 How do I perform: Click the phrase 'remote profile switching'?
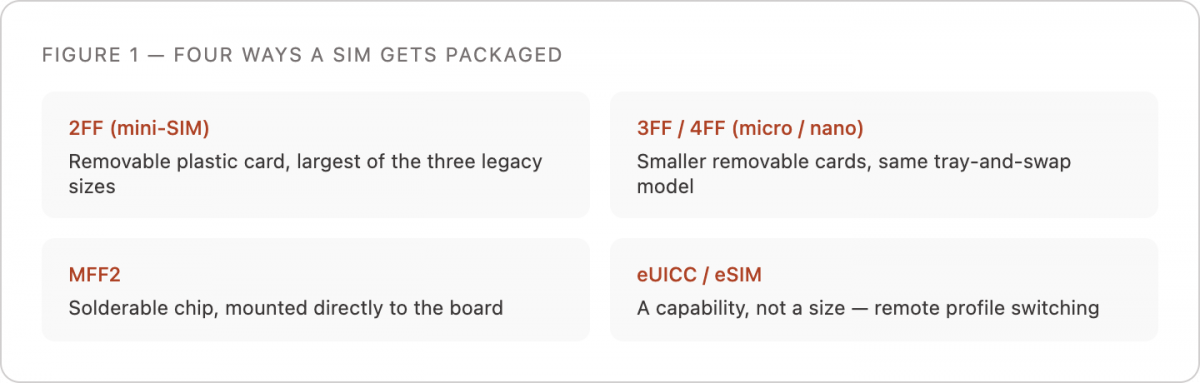(x=987, y=308)
